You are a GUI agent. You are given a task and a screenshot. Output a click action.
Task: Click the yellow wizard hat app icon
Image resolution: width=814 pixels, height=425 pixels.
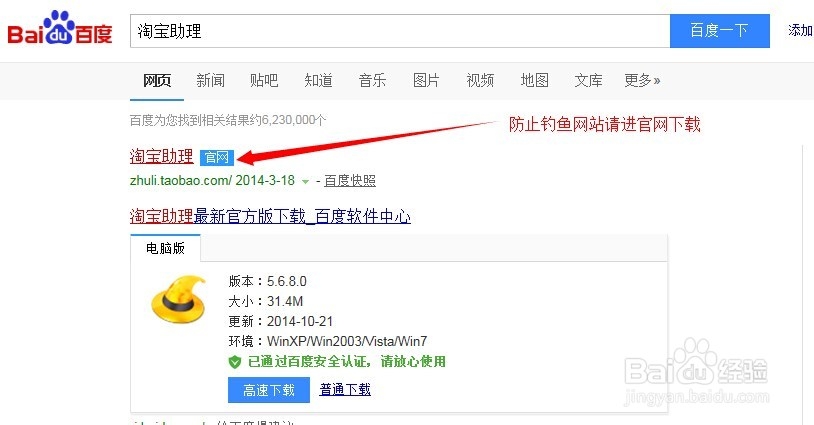(179, 299)
